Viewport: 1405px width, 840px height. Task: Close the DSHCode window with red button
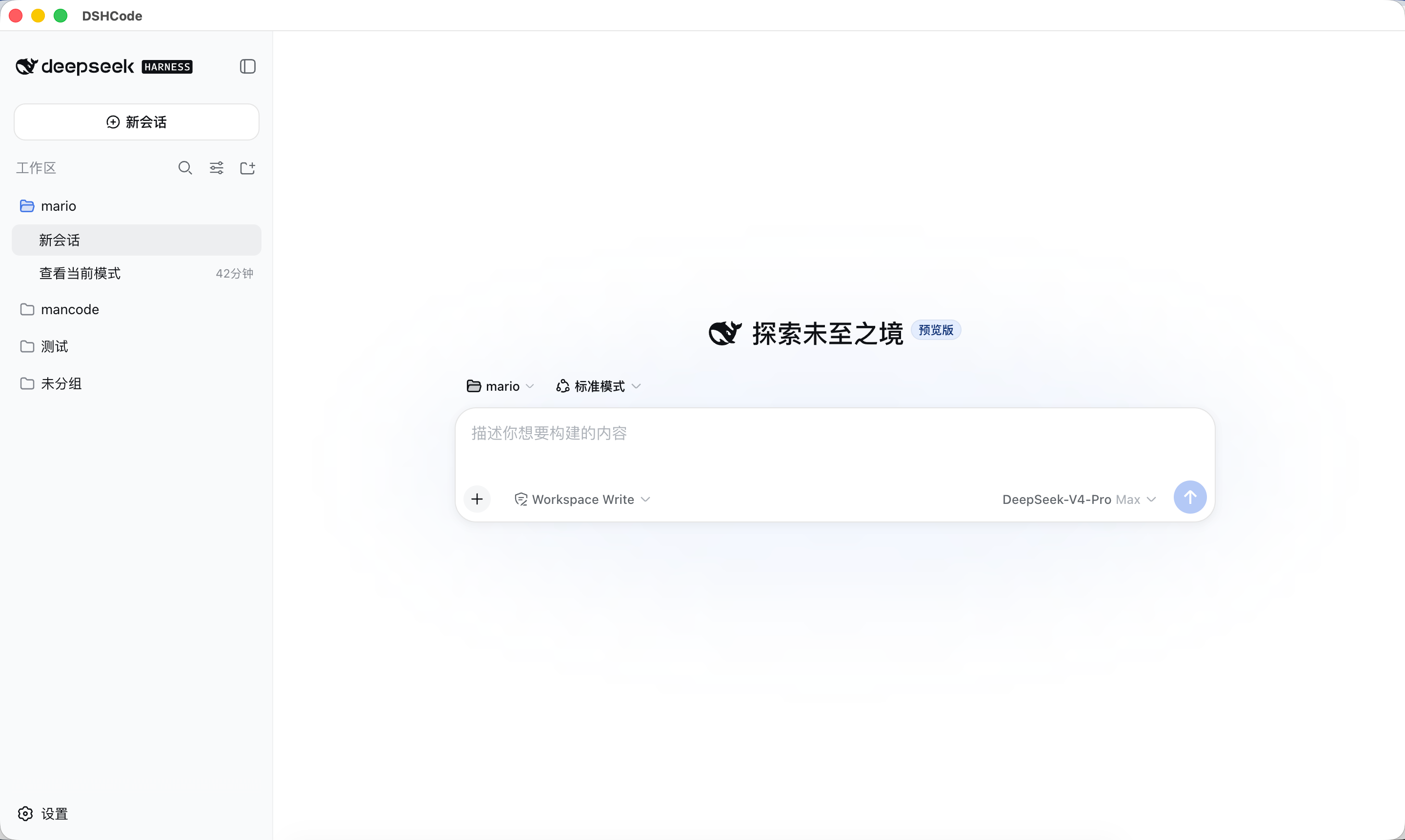click(16, 16)
